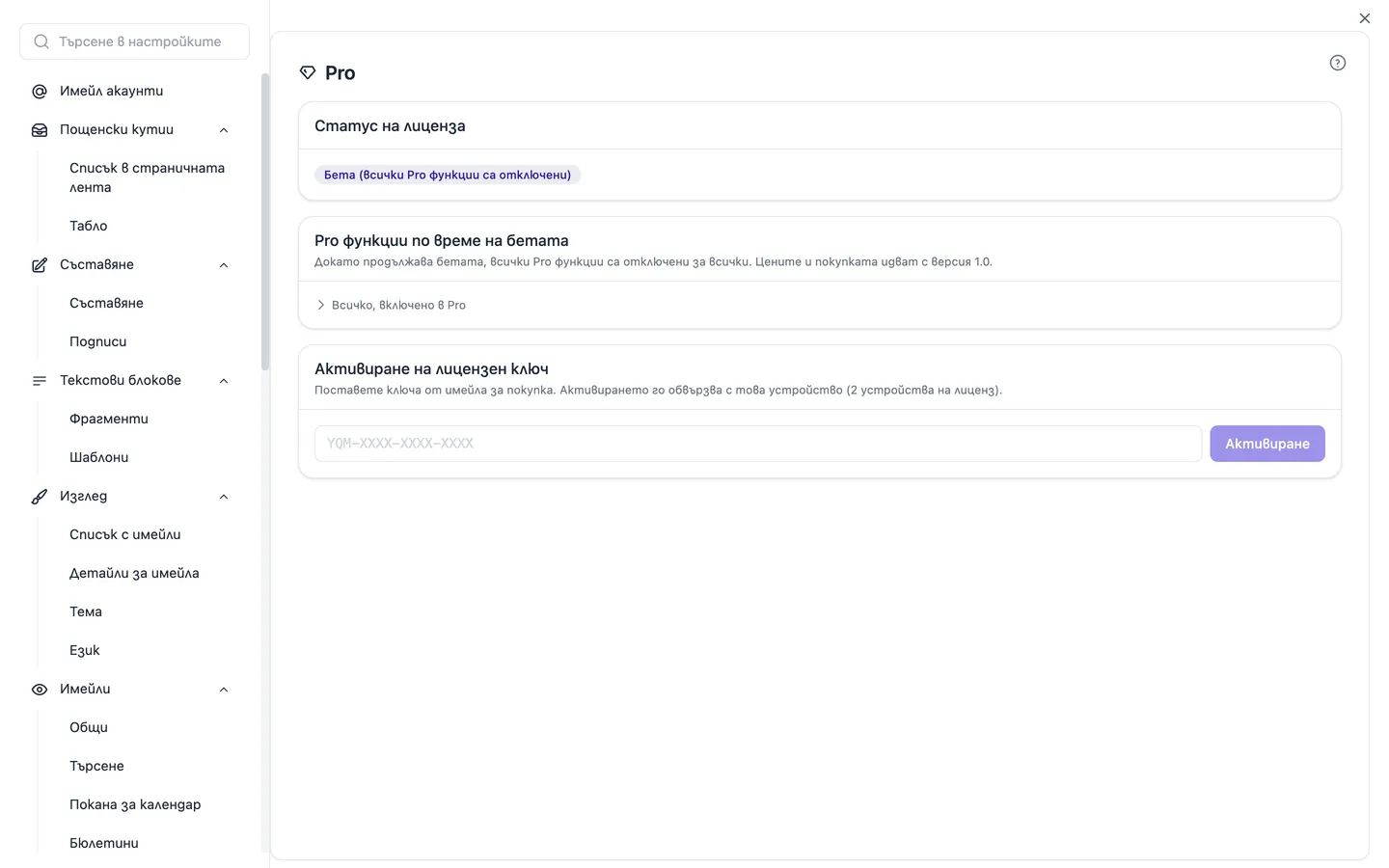Viewport: 1389px width, 868px height.
Task: Click the Пощенски кутии inbox icon
Action: click(40, 129)
